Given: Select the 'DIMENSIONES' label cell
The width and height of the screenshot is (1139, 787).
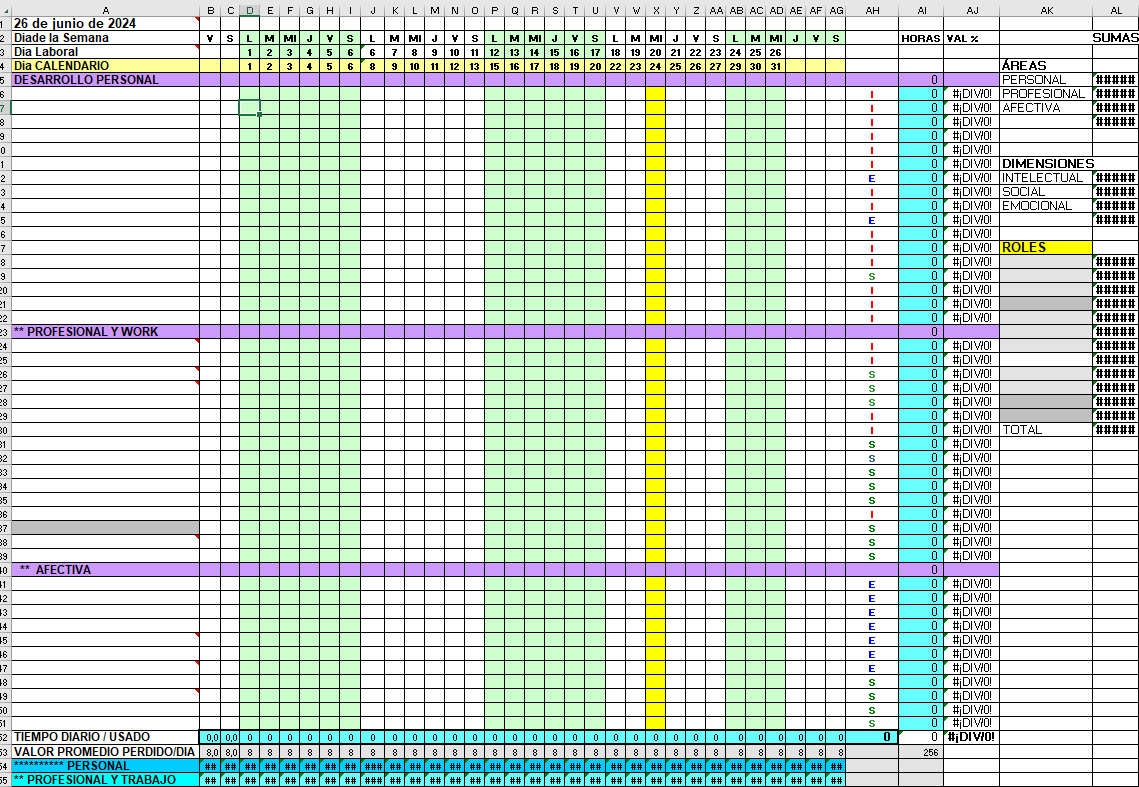Looking at the screenshot, I should (1047, 163).
